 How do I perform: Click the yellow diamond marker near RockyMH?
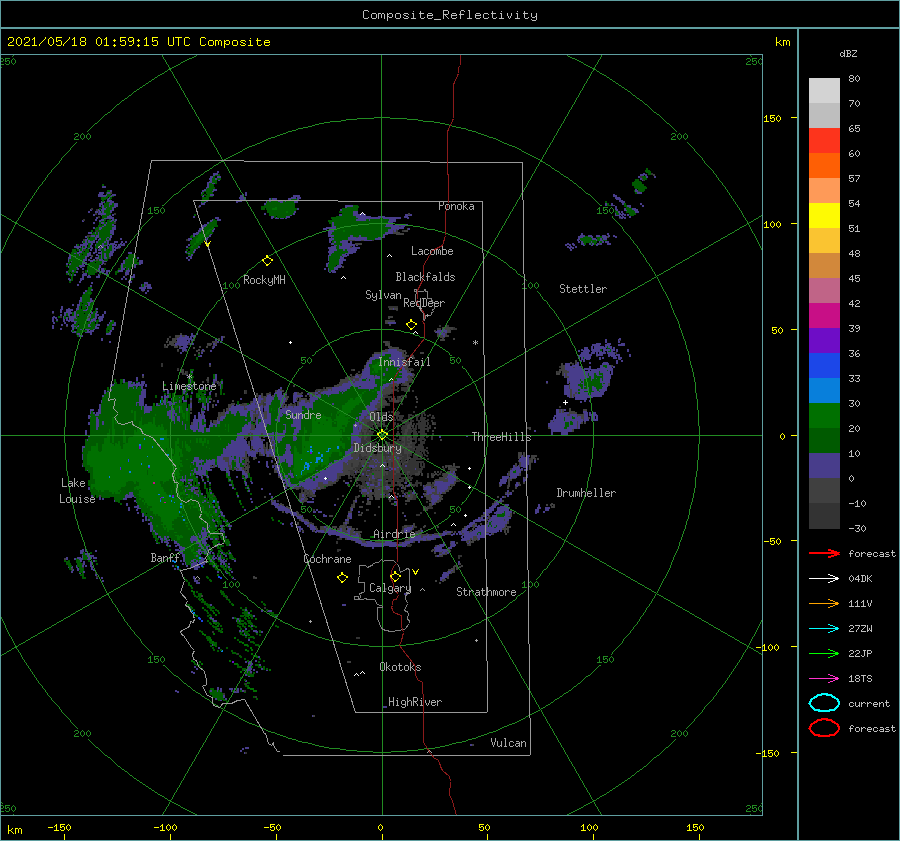267,261
